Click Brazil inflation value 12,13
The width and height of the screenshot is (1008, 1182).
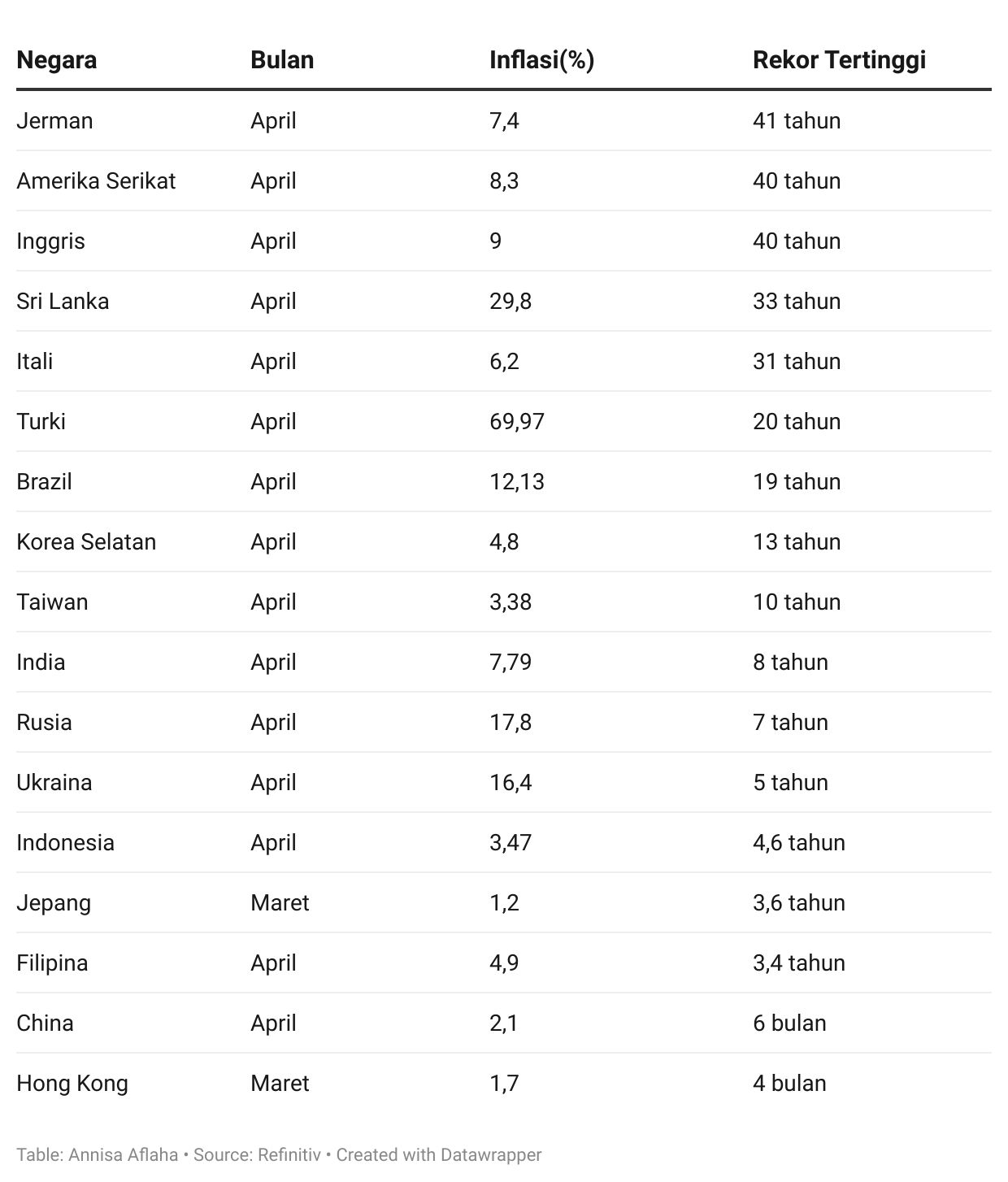point(517,481)
